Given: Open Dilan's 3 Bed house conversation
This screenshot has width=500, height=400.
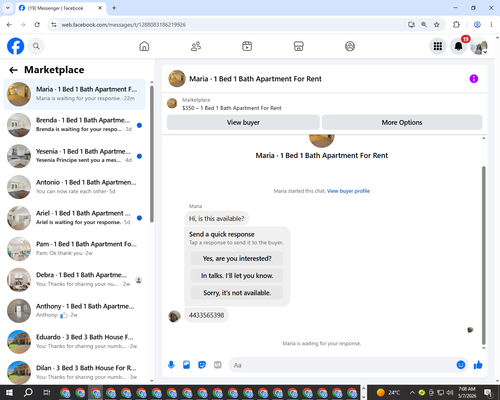Looking at the screenshot, I should 74,372.
